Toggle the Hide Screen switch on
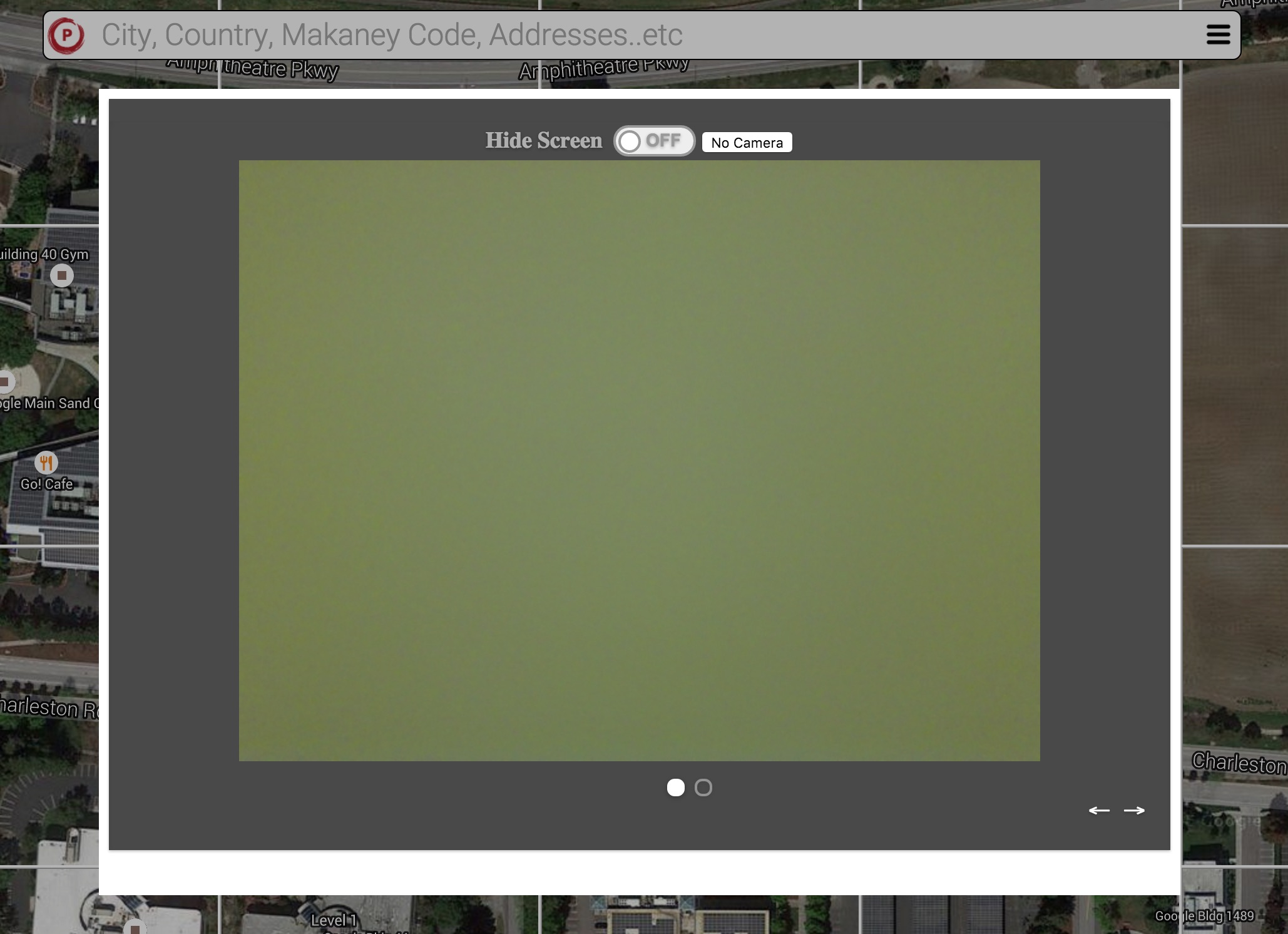The image size is (1288, 934). pos(653,141)
